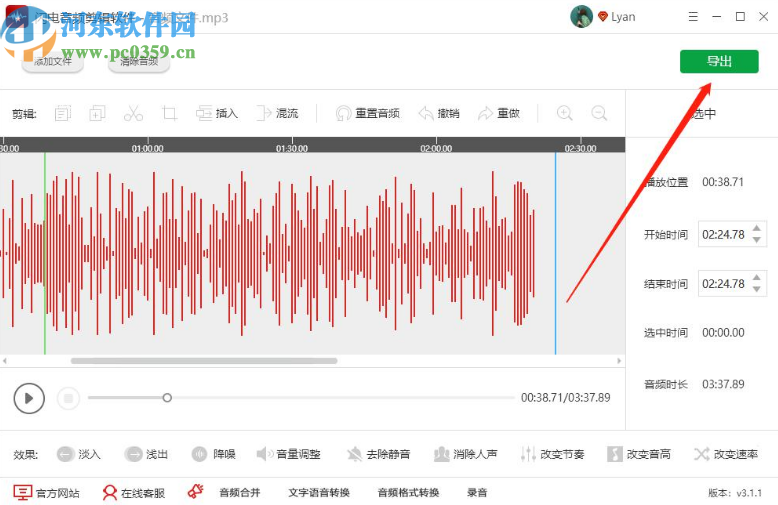Viewport: 778px width, 505px height.
Task: Click the selected time value 00:00.00
Action: (723, 332)
